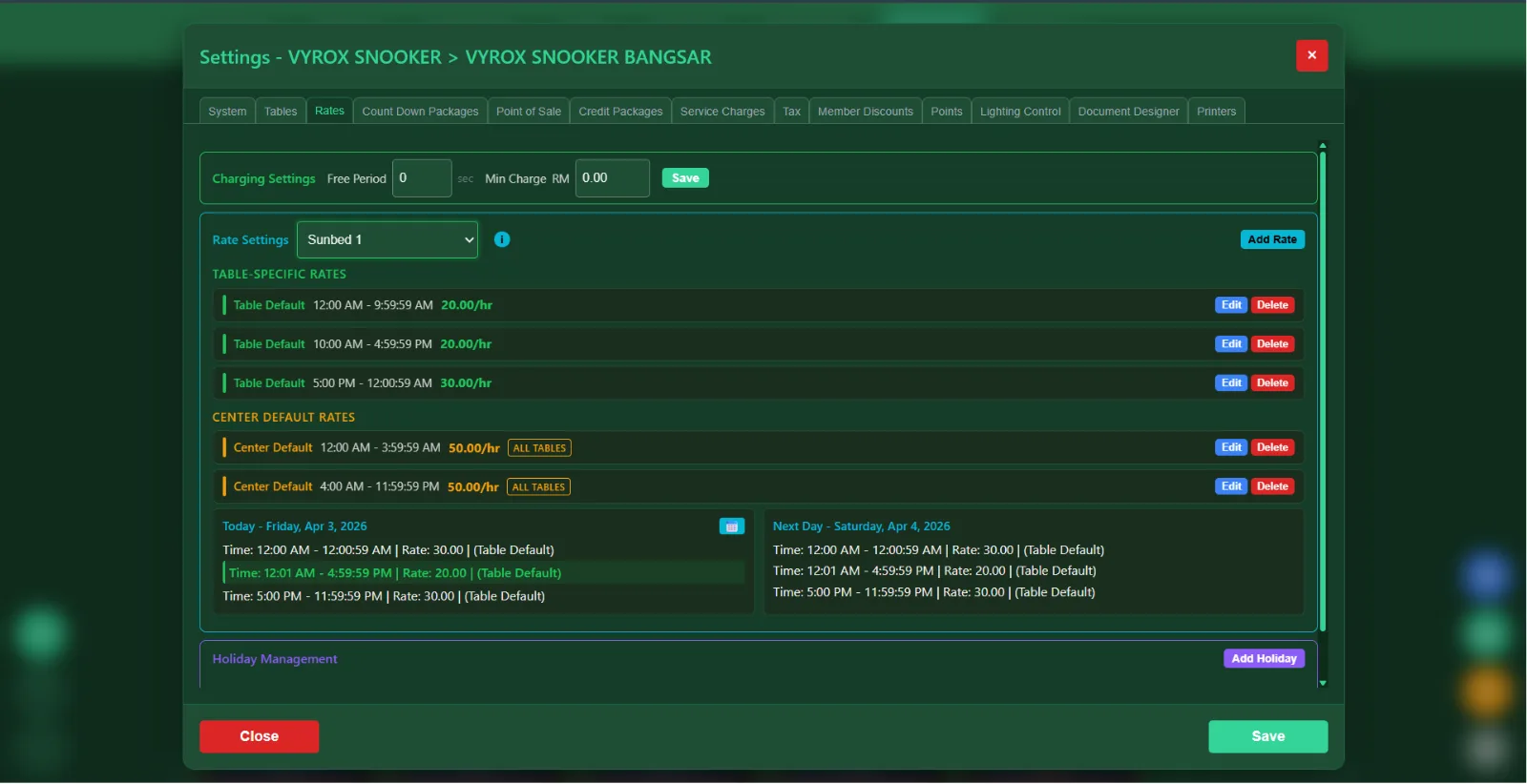
Task: Edit the 5:00 PM table default rate
Action: [1231, 383]
